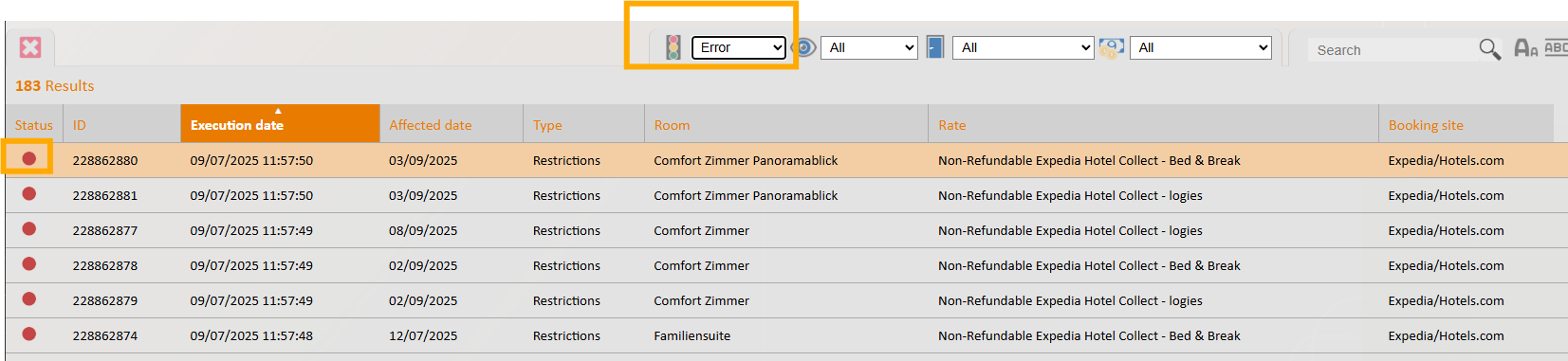Select the row with ID 228862874
The height and width of the screenshot is (361, 1568).
(784, 335)
